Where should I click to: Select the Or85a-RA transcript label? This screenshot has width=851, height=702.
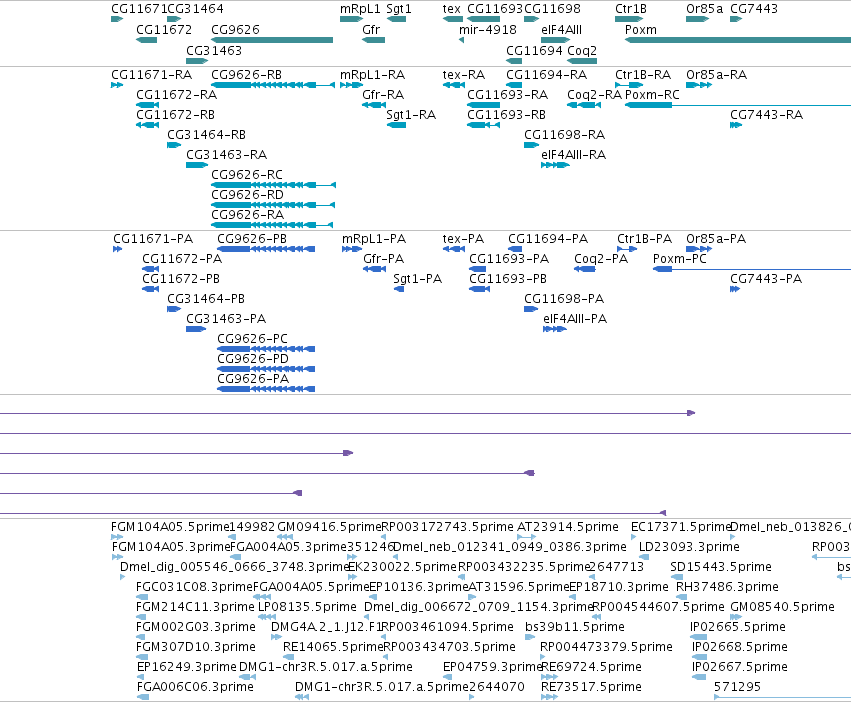tap(716, 74)
